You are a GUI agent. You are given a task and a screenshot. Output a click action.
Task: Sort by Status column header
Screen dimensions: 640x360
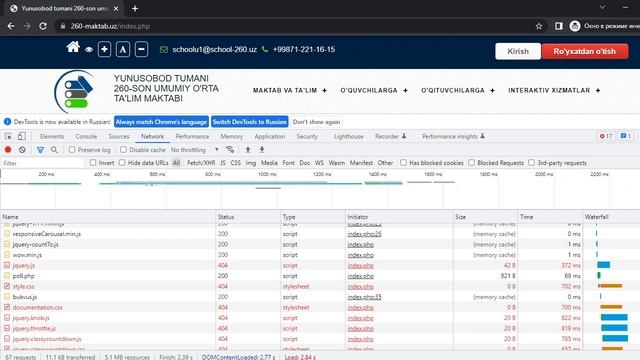(248, 217)
